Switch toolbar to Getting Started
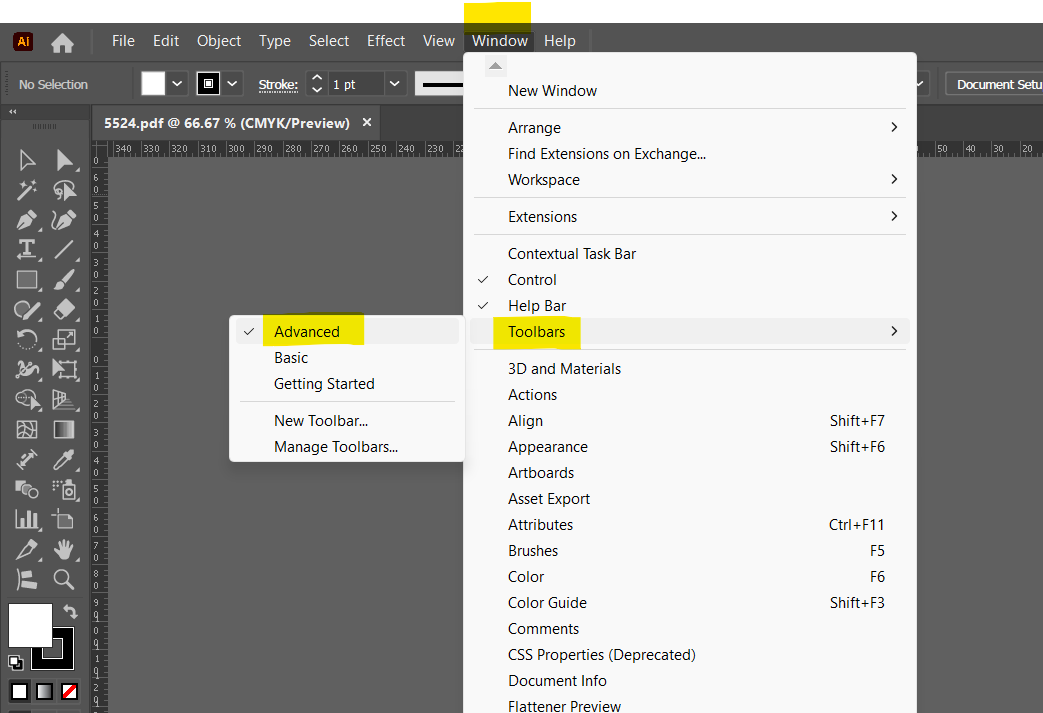The image size is (1043, 713). coord(347,384)
